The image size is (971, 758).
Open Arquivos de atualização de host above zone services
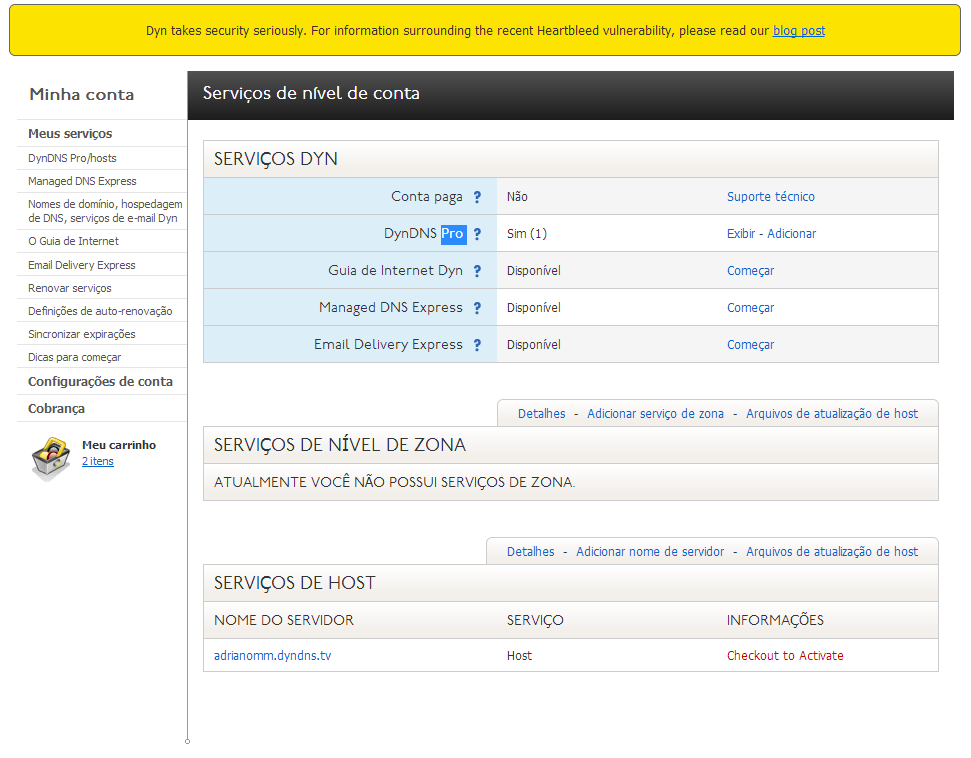pos(832,414)
